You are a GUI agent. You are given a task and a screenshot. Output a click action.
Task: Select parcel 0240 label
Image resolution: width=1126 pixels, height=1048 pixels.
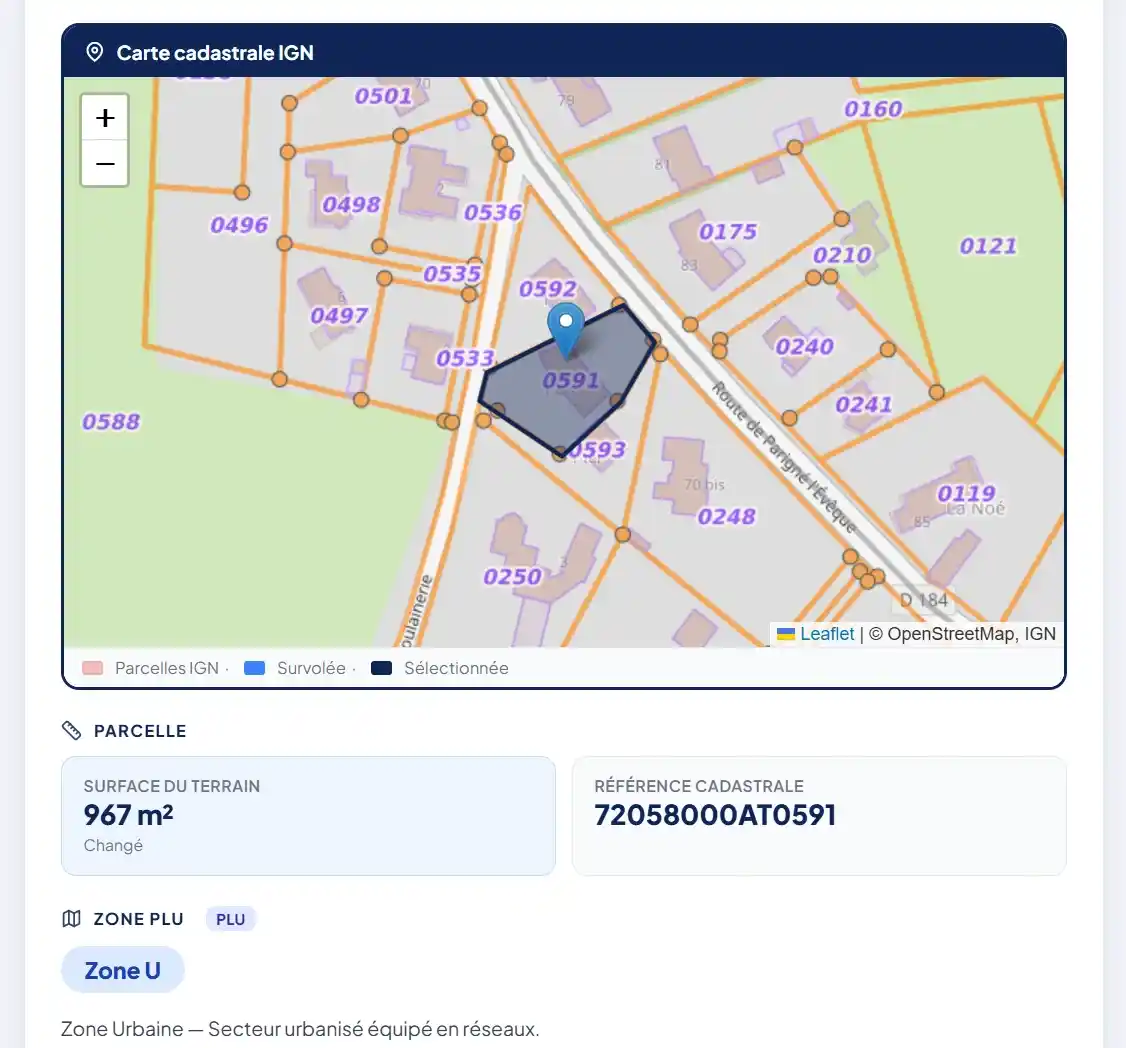pos(804,346)
